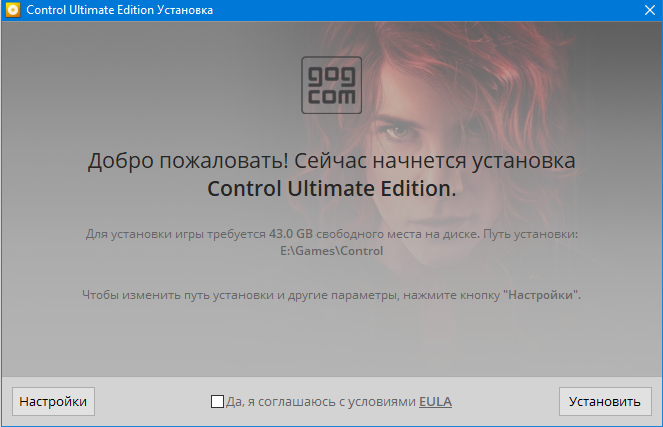Click the bold Control Ultimate Edition heading

pos(332,189)
